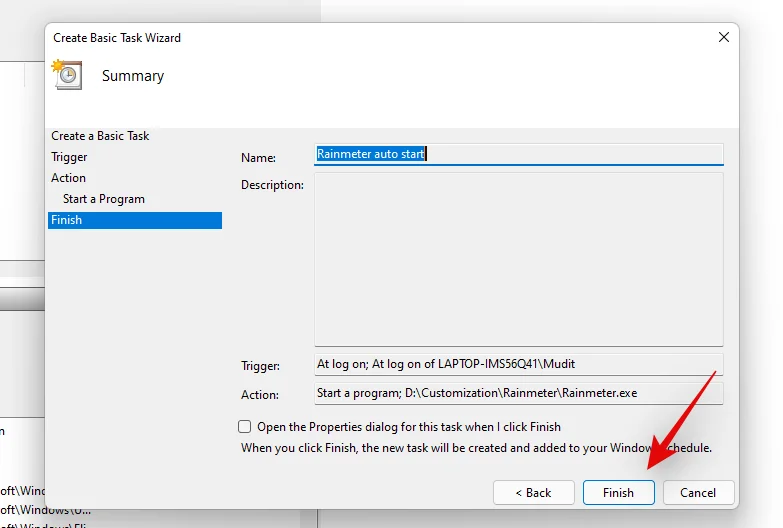Screen dimensions: 783x528
Task: Click the Finish button
Action: 618,493
